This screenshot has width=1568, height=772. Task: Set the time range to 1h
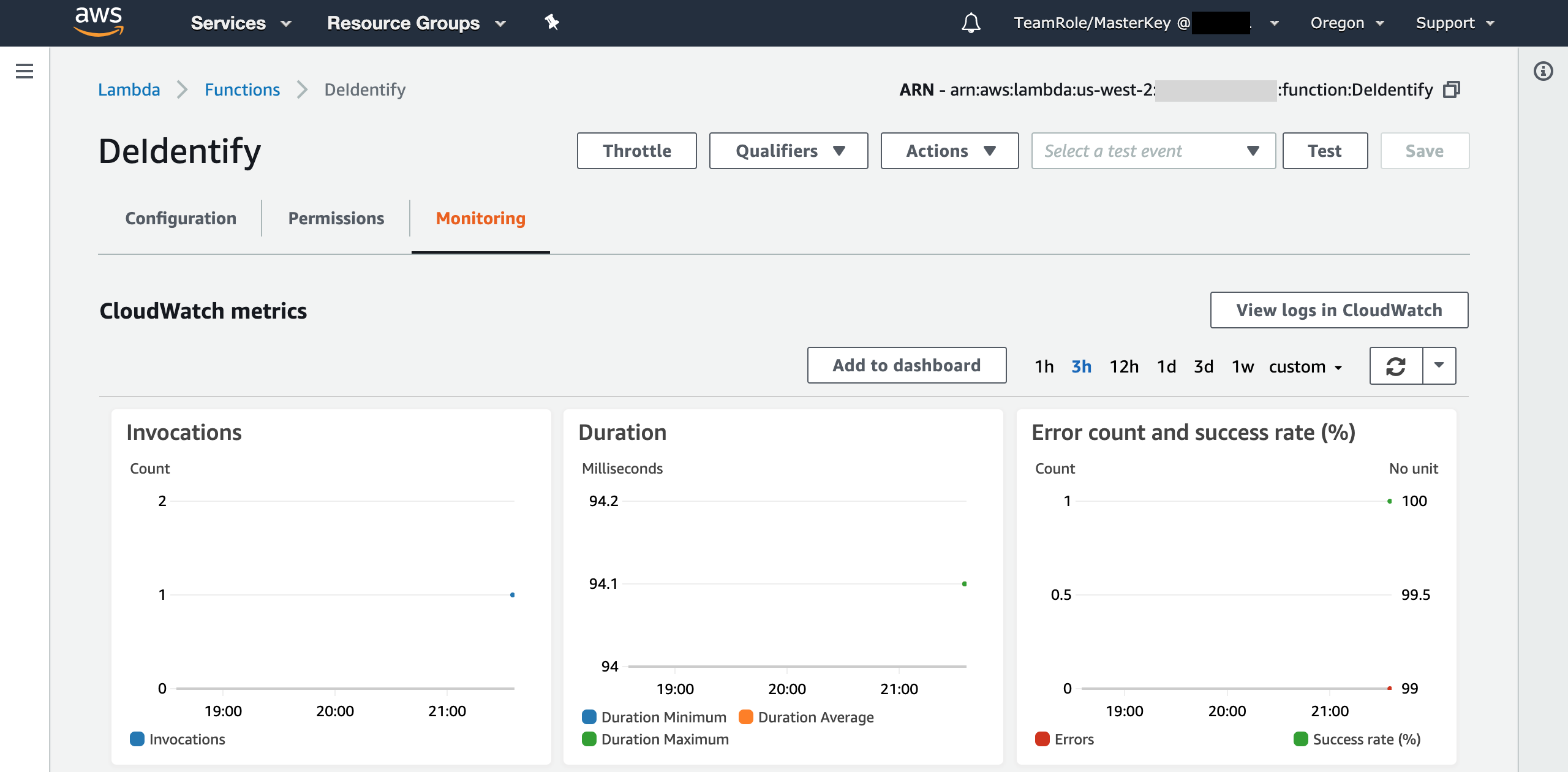click(x=1044, y=366)
